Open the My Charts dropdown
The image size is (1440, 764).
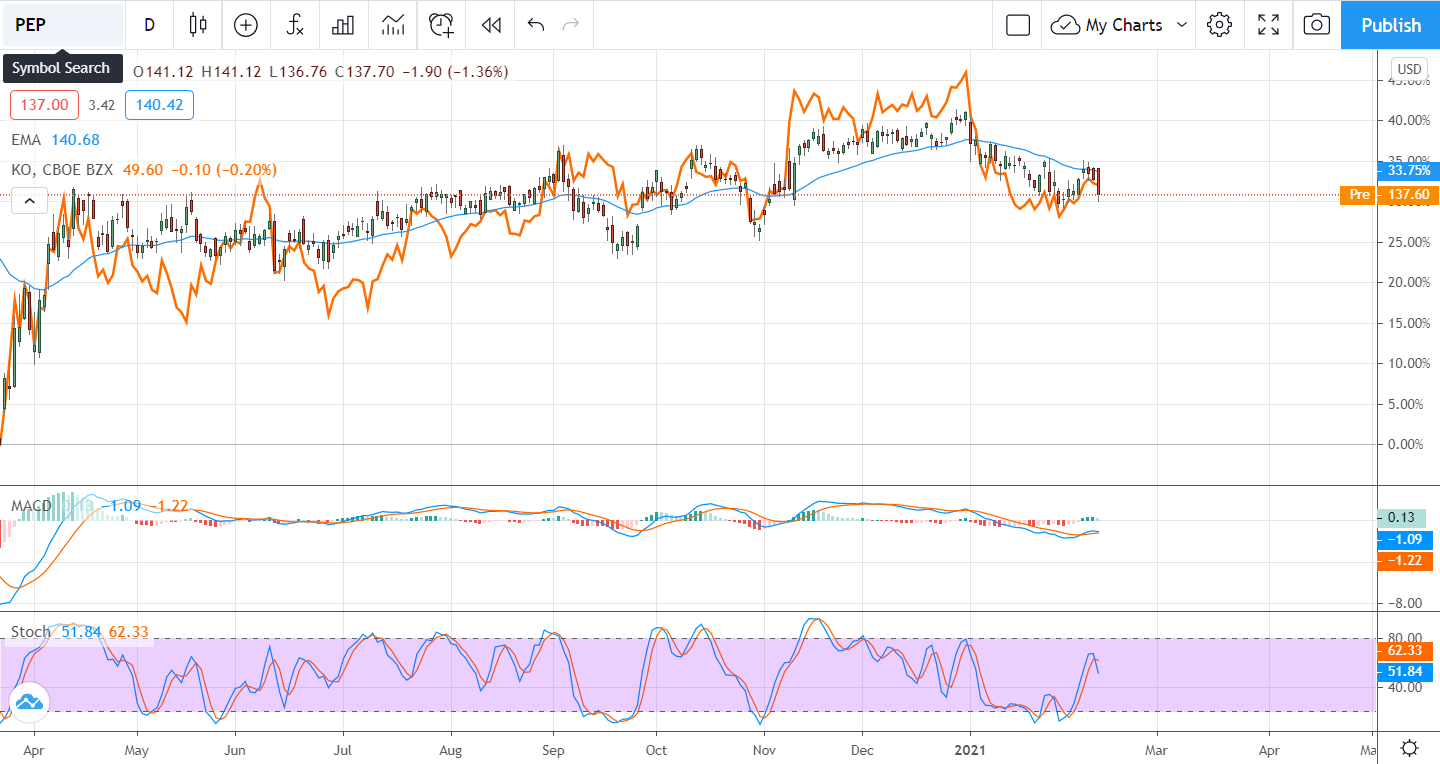tap(1120, 25)
